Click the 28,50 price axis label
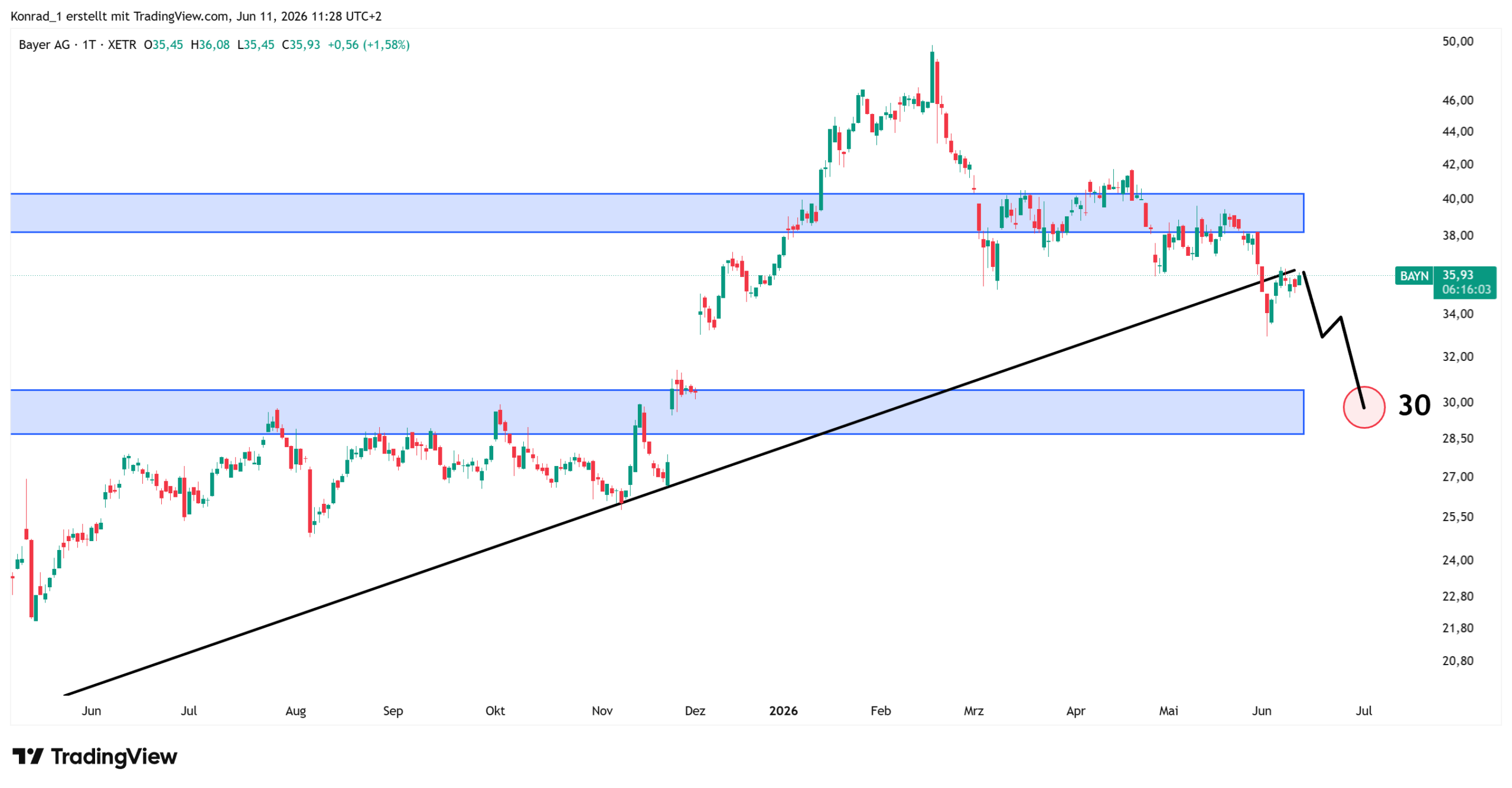The height and width of the screenshot is (788, 1512). click(x=1458, y=438)
